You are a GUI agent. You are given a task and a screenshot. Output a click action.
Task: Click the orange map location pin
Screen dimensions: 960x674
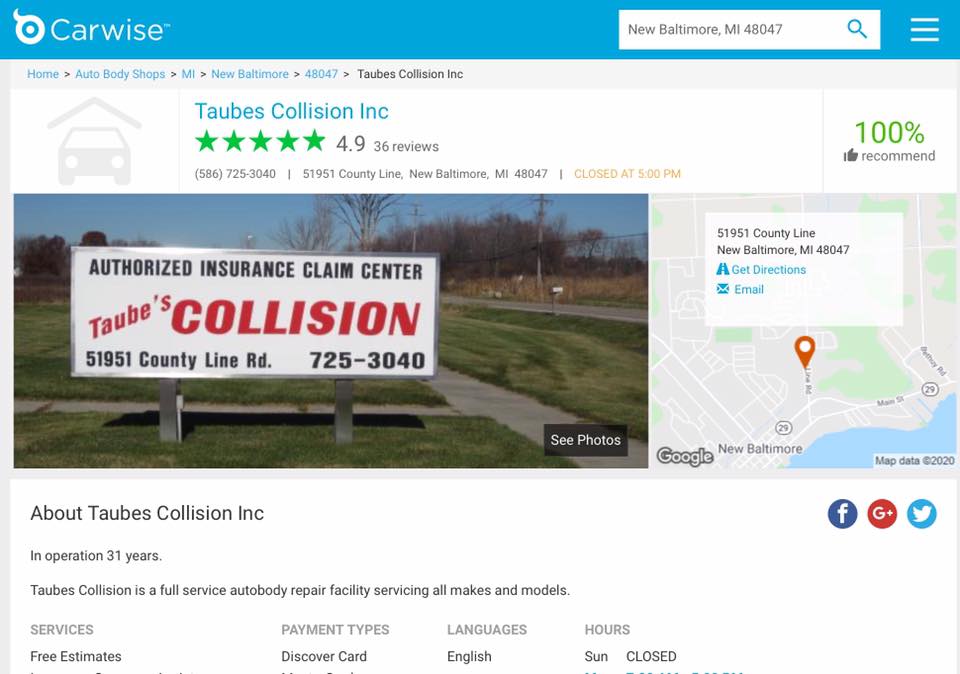tap(804, 351)
